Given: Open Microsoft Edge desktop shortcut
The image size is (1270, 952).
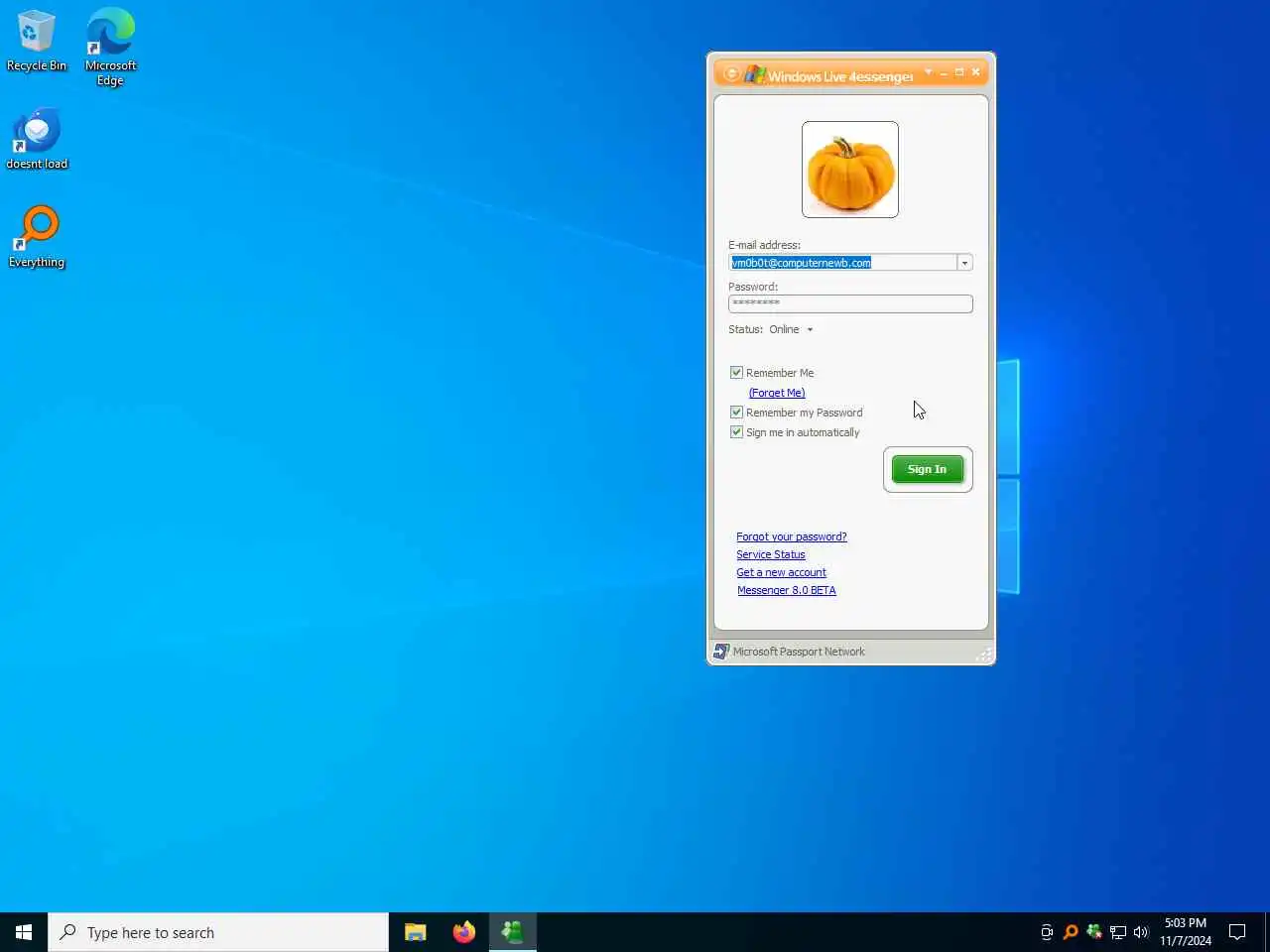Looking at the screenshot, I should [110, 47].
